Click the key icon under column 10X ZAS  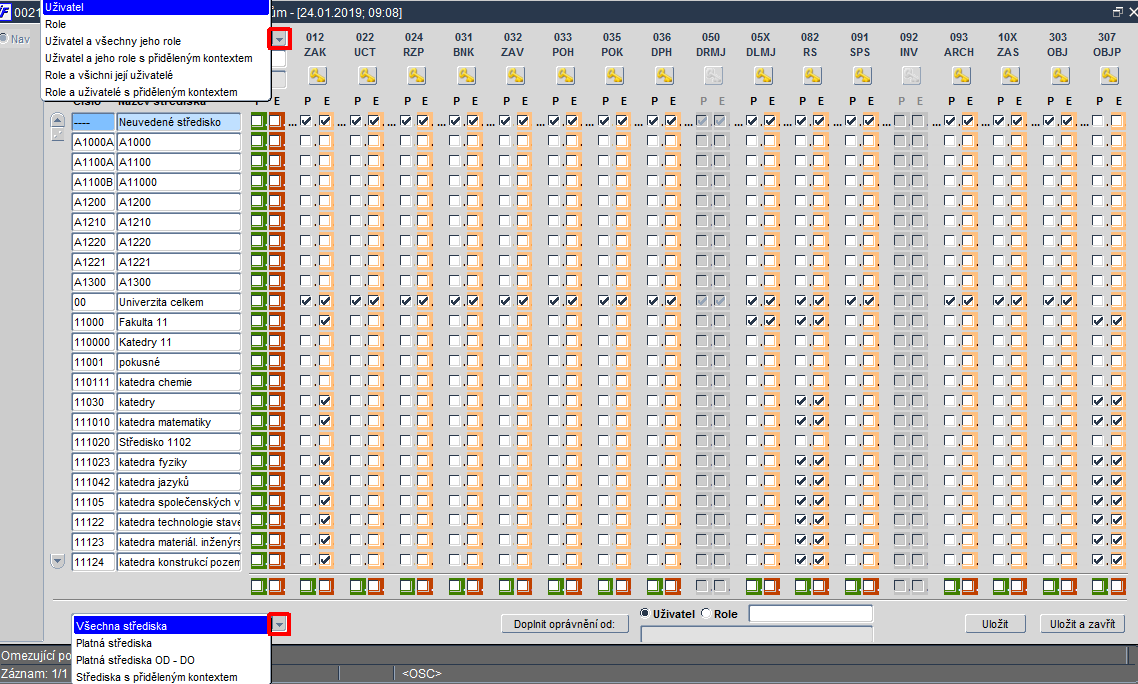pyautogui.click(x=1010, y=76)
